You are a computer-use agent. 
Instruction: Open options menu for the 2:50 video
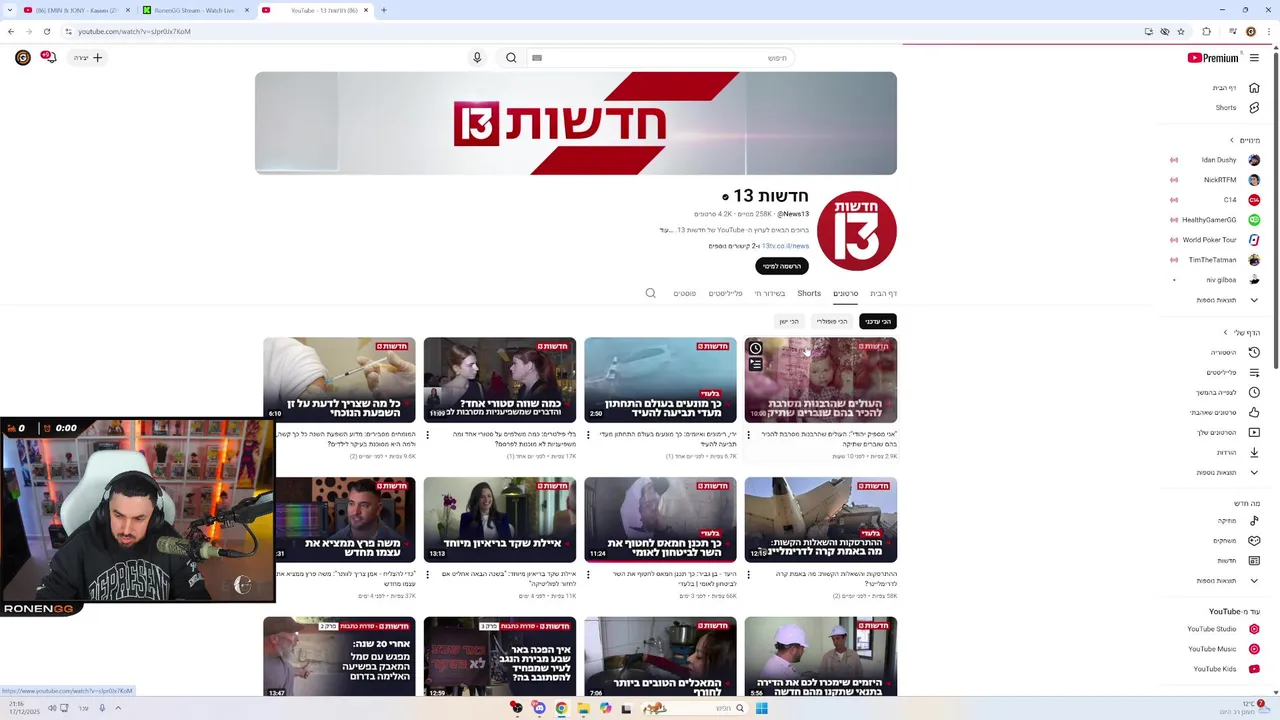[588, 435]
